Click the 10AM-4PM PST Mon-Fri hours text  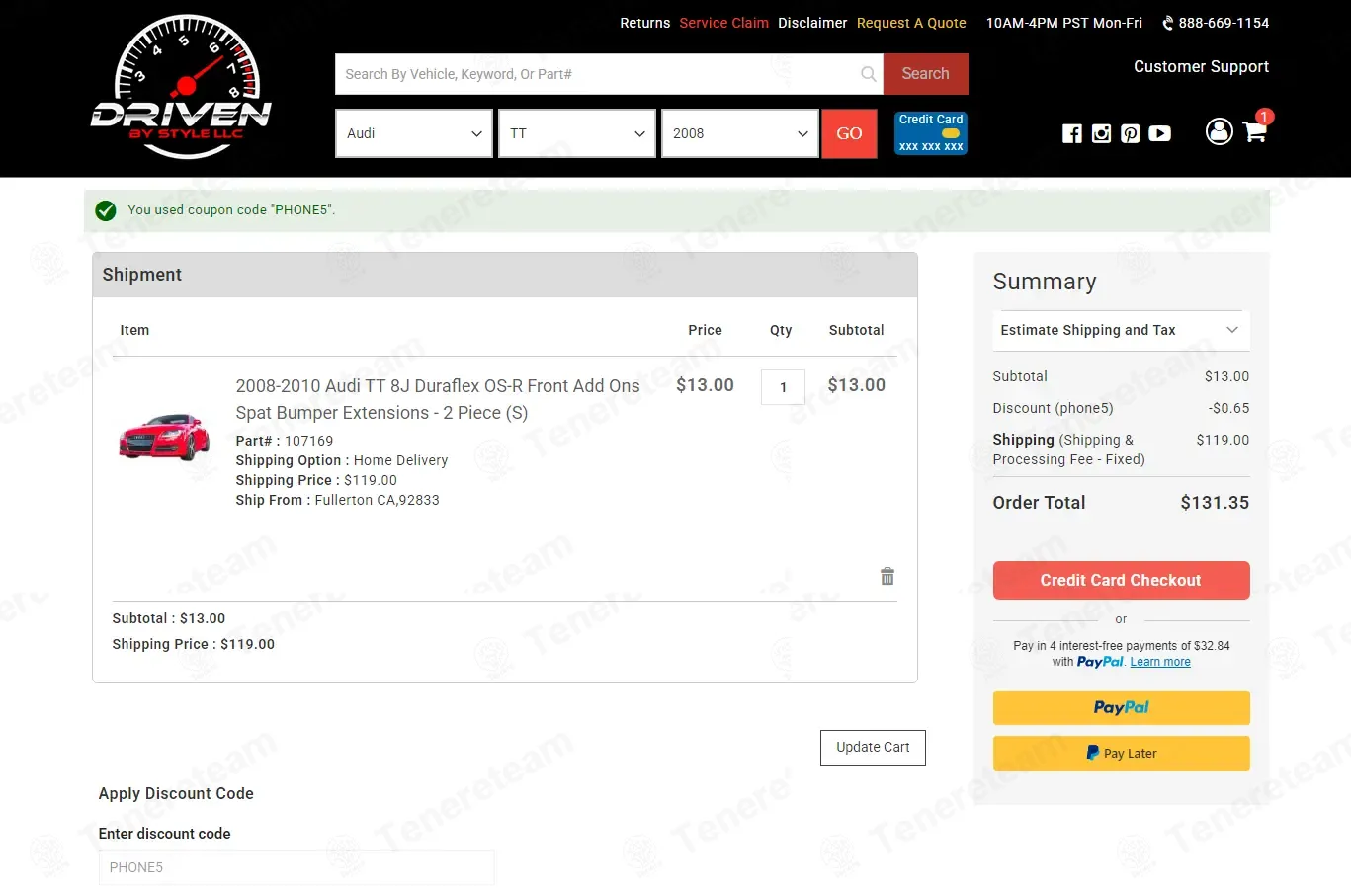[1064, 23]
